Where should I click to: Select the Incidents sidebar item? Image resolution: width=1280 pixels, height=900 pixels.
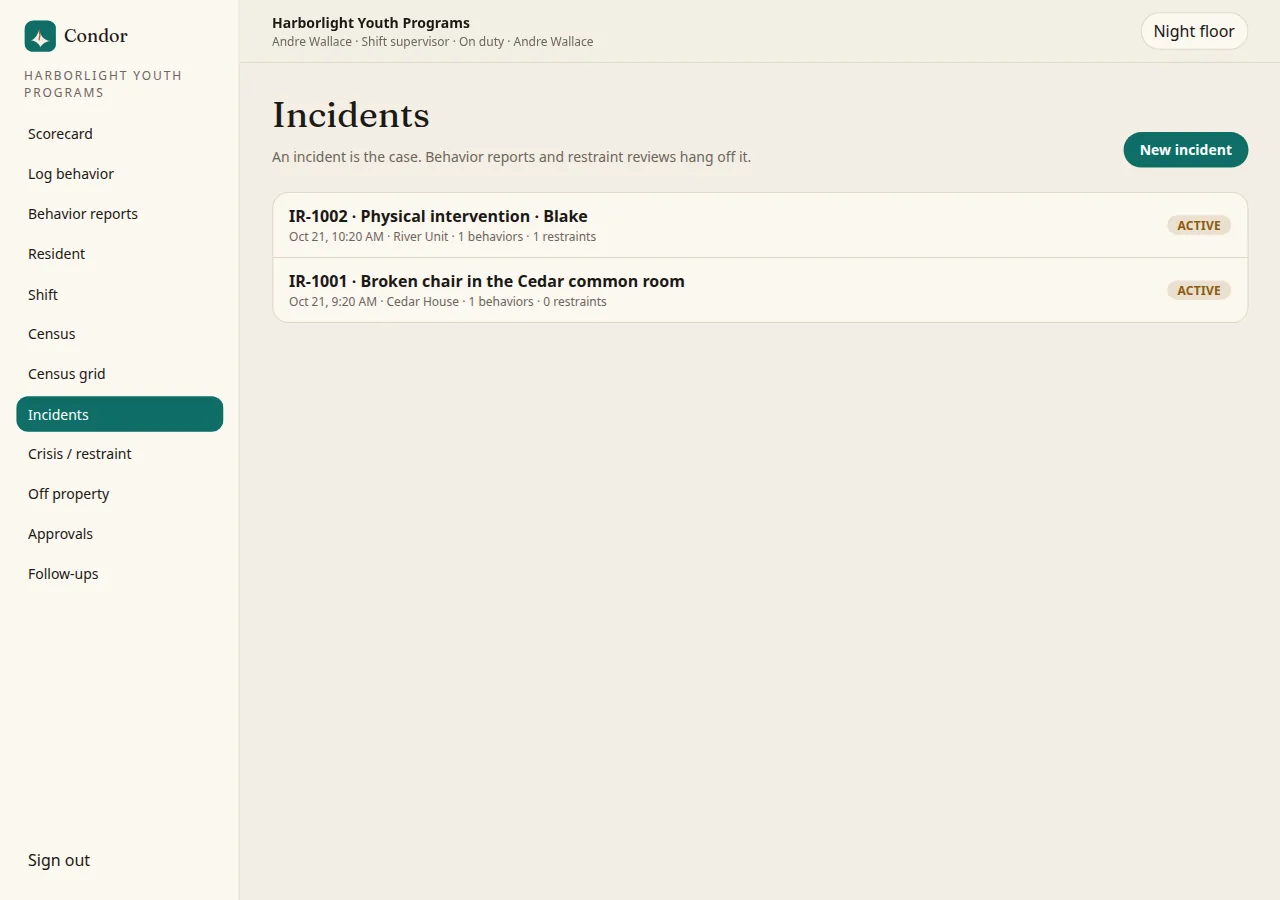[119, 414]
